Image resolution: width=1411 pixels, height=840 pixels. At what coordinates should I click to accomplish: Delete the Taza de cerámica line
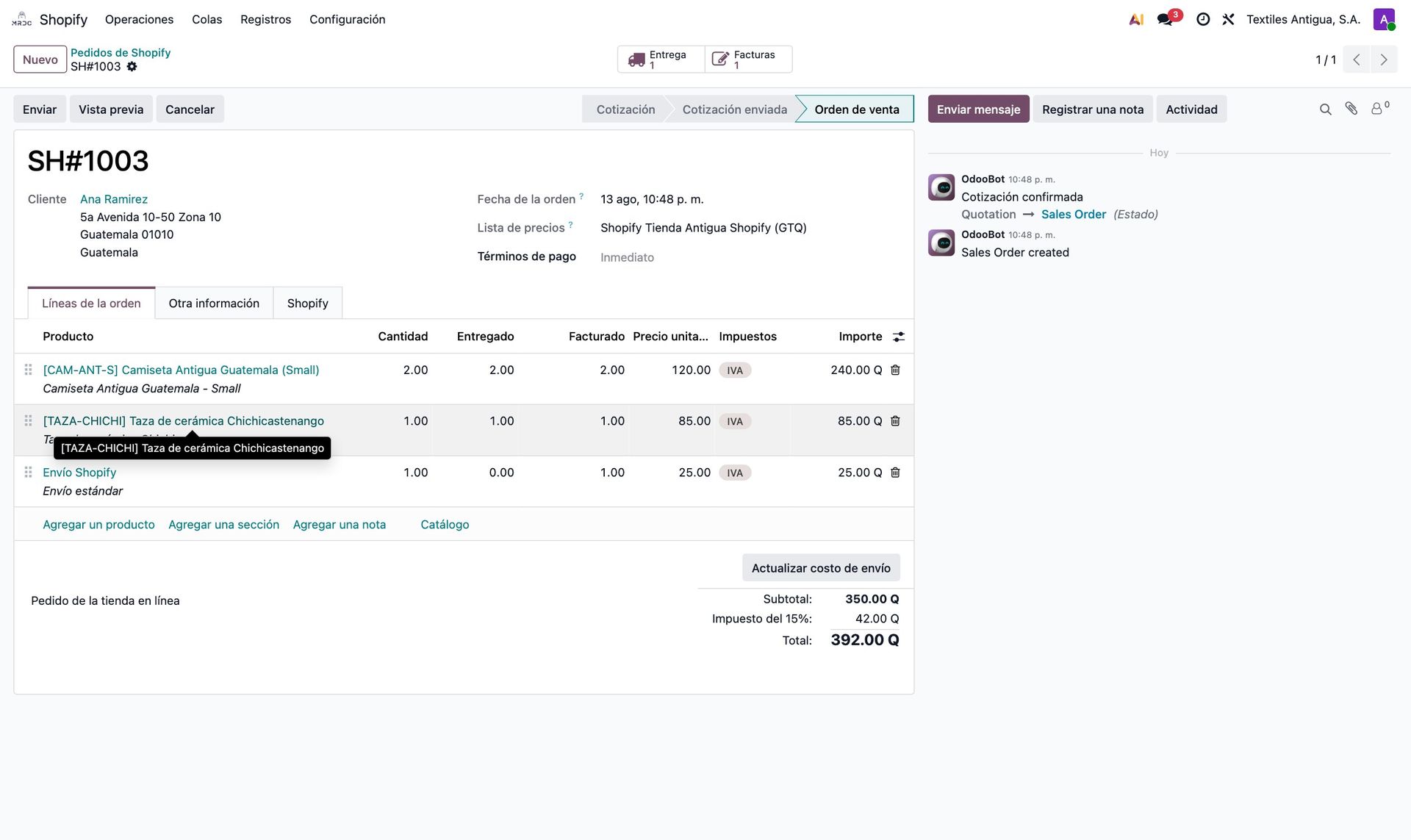point(895,421)
